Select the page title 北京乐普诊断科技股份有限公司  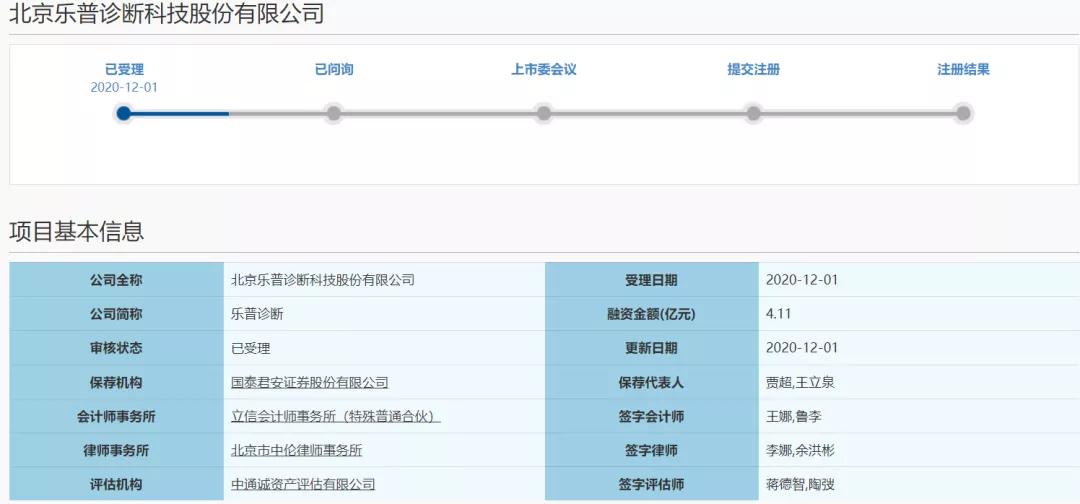166,12
